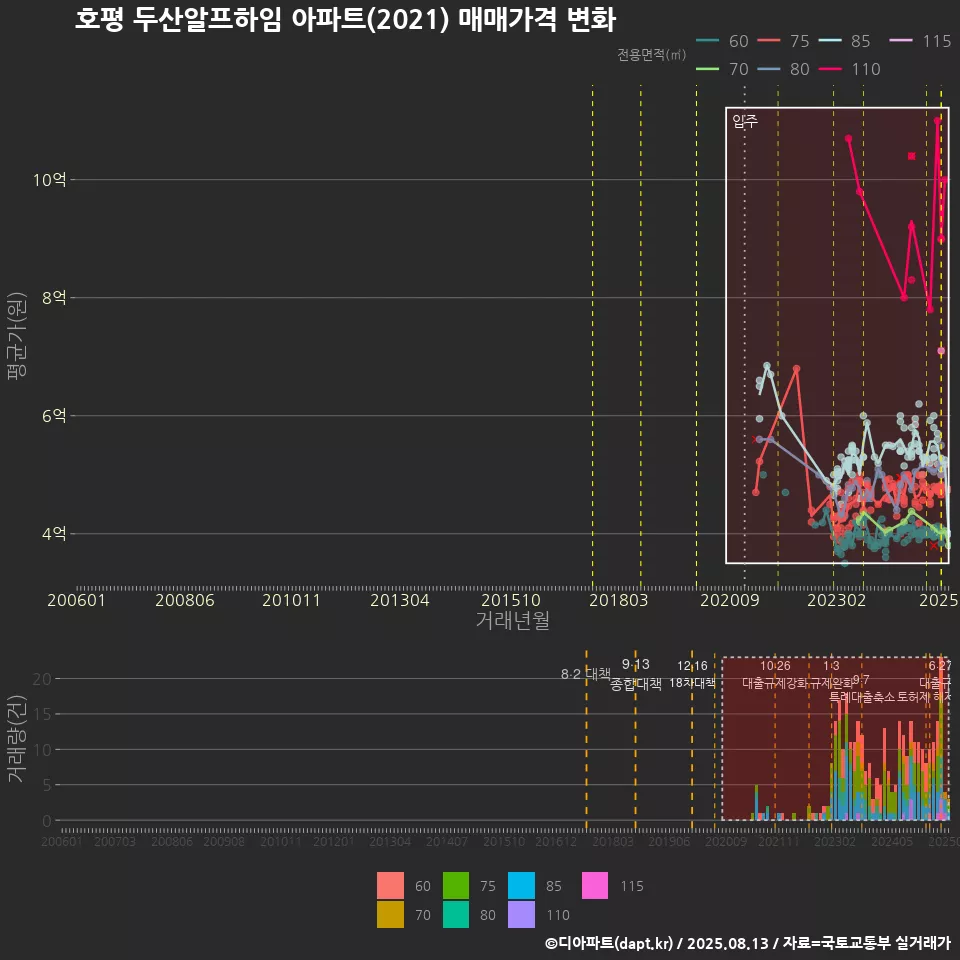The width and height of the screenshot is (960, 960).
Task: Select the salmon 60 swatch in bar legend
Action: click(390, 885)
